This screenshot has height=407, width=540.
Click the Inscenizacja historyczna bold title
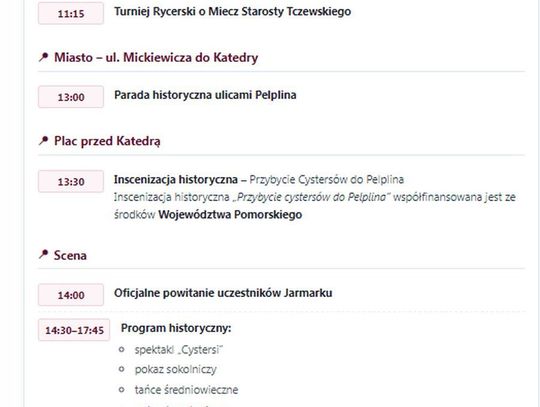point(176,179)
